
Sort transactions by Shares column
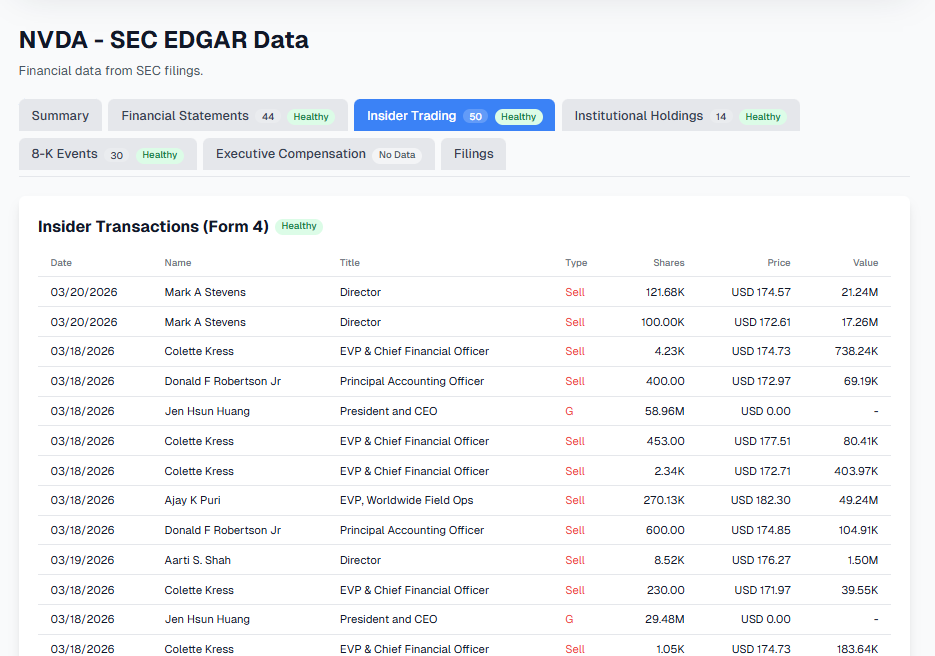pos(668,262)
